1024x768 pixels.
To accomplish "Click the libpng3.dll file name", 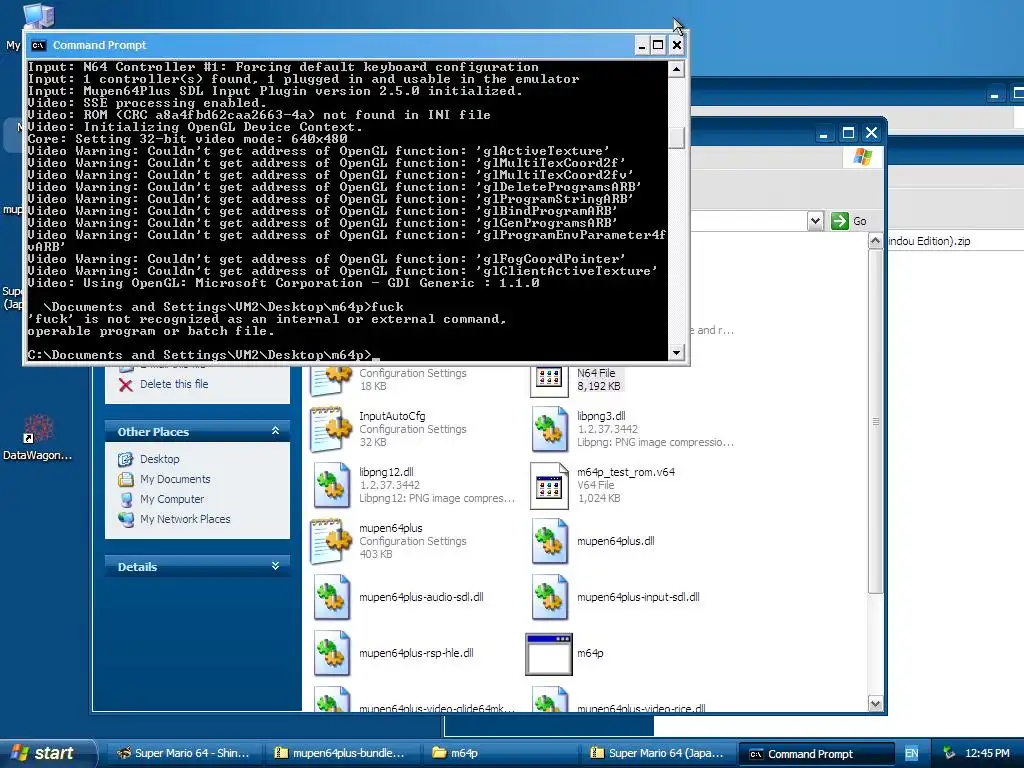I will [601, 416].
